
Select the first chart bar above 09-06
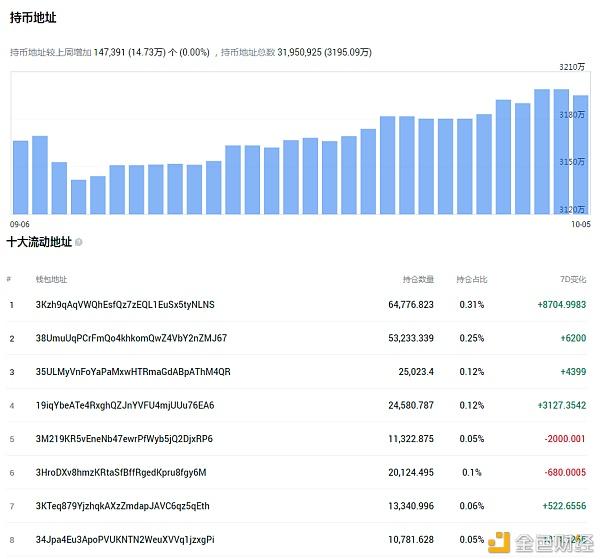coord(20,177)
